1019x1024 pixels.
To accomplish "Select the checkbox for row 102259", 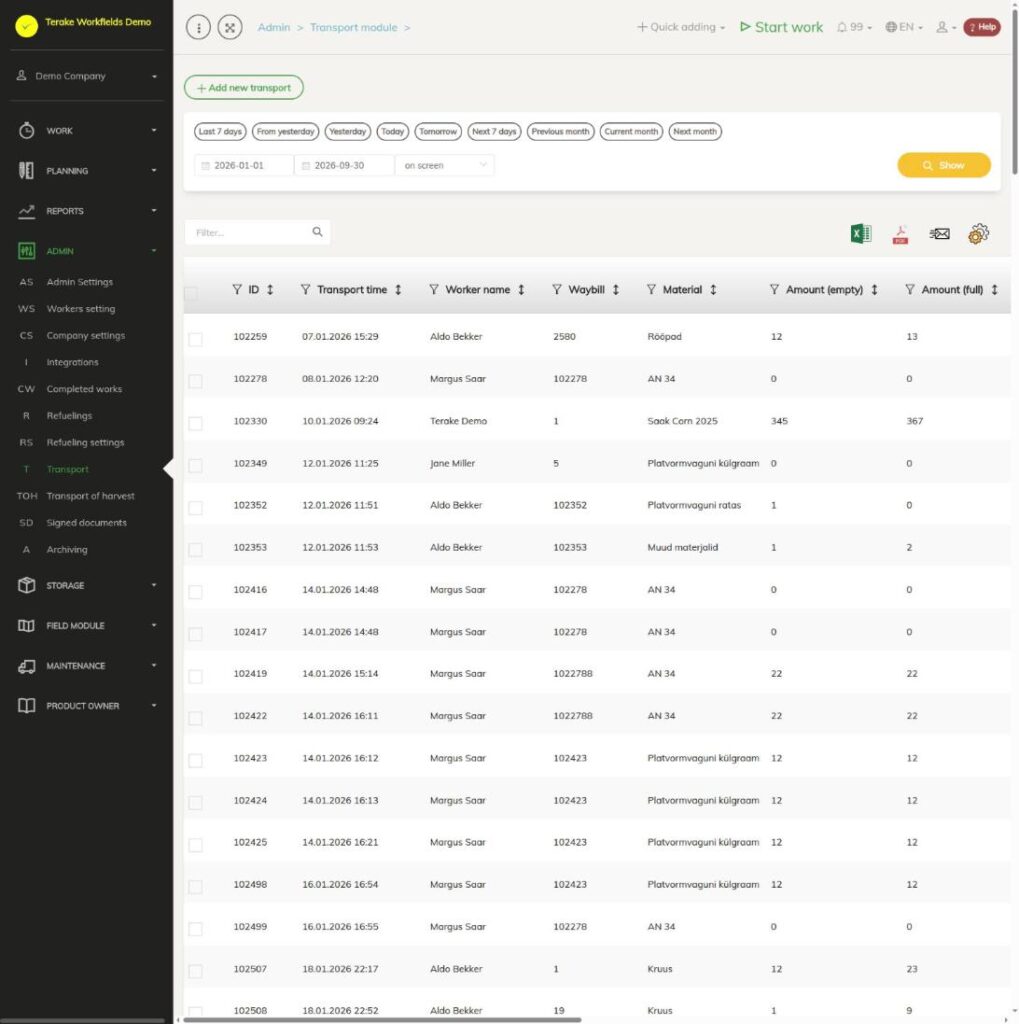I will click(195, 339).
